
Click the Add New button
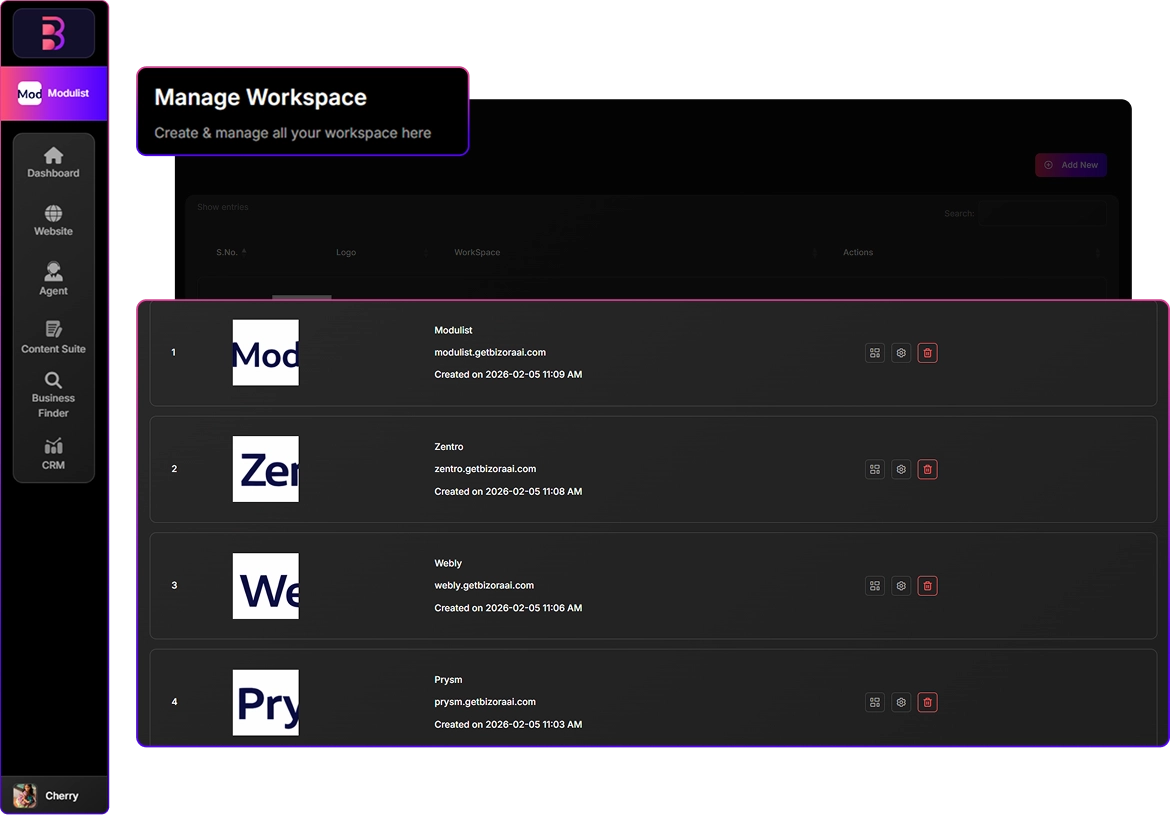pos(1071,165)
